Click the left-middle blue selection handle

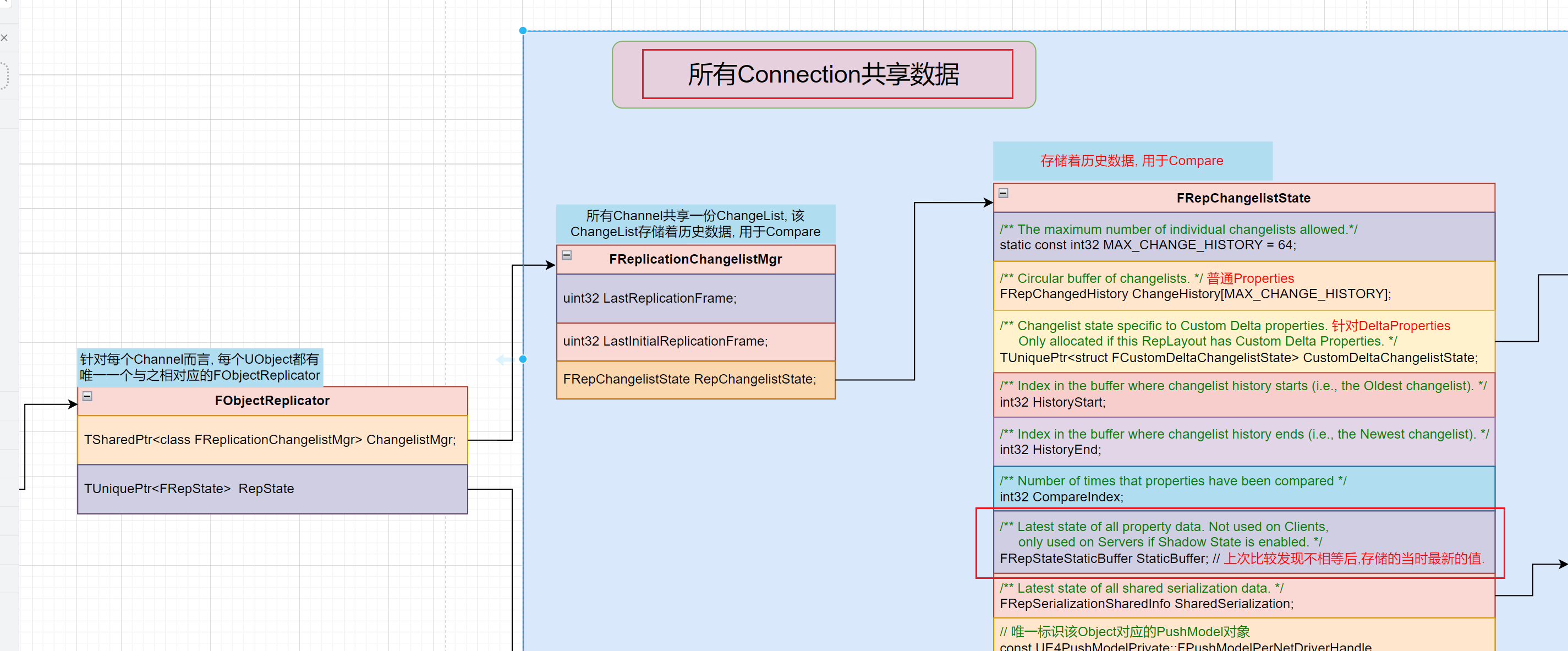(x=523, y=359)
